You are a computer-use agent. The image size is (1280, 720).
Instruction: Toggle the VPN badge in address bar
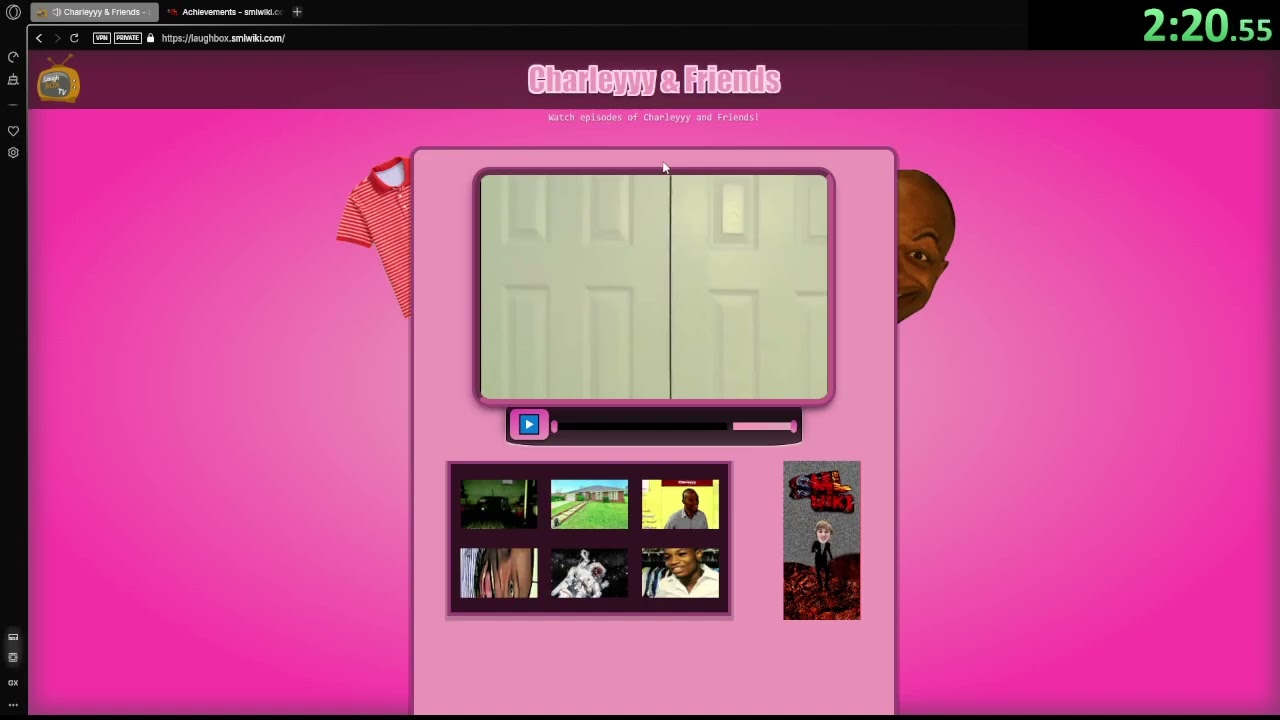pos(101,38)
